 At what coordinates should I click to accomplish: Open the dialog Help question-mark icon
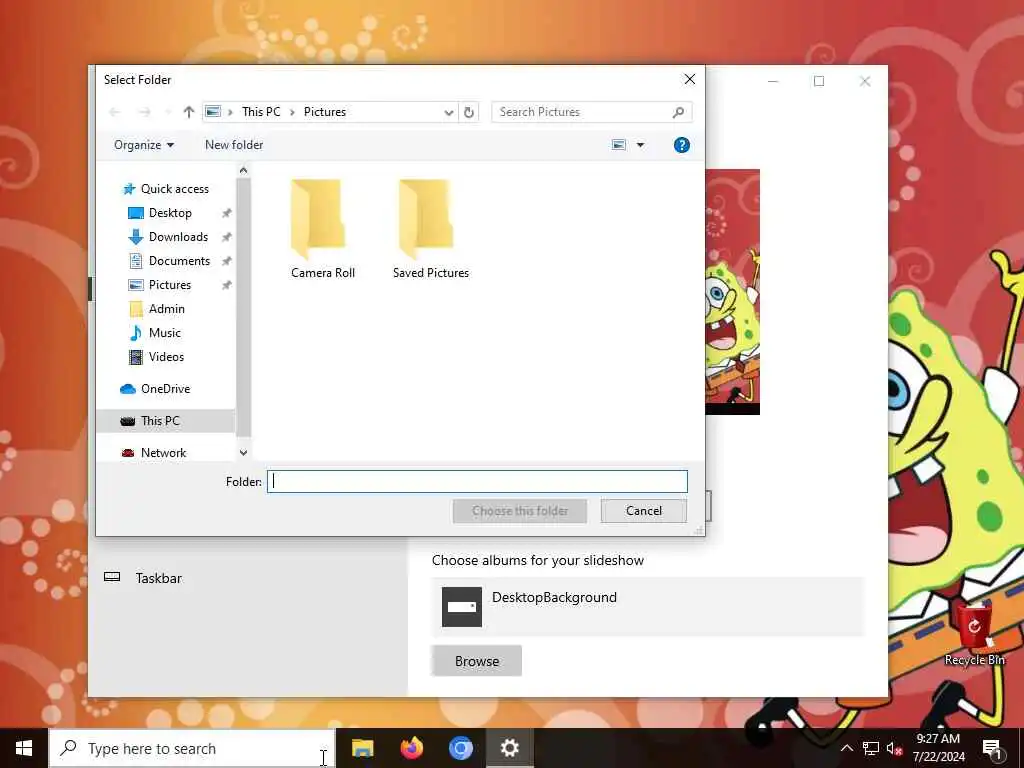681,145
